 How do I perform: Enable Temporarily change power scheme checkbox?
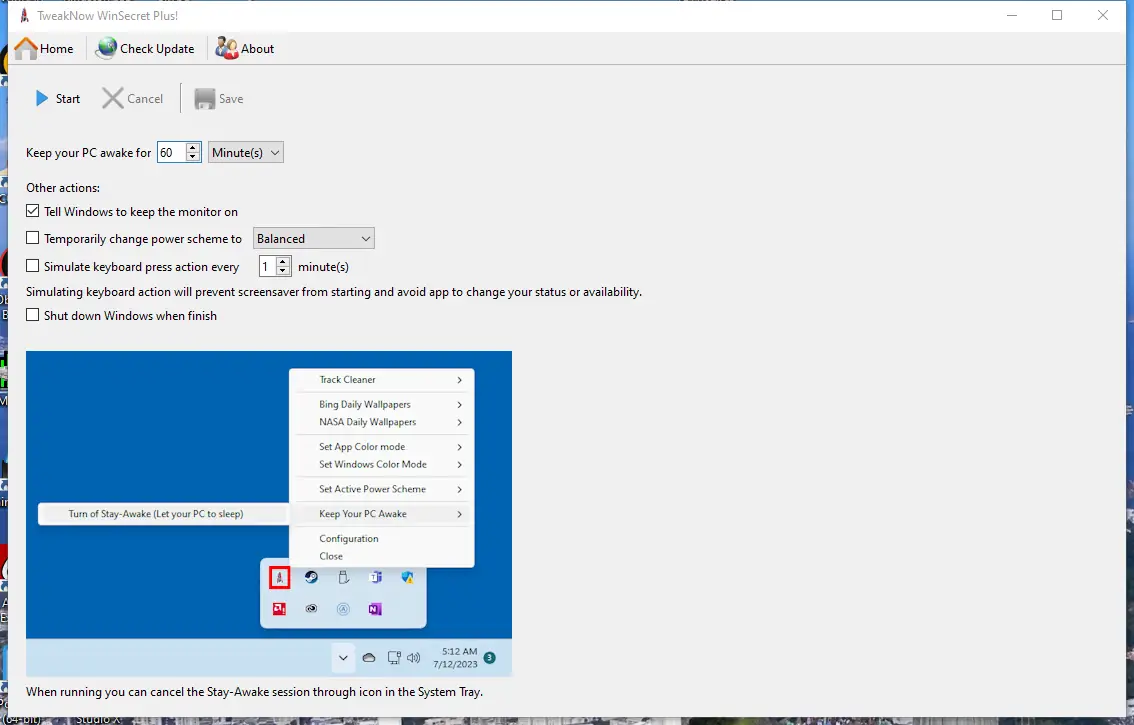coord(33,237)
